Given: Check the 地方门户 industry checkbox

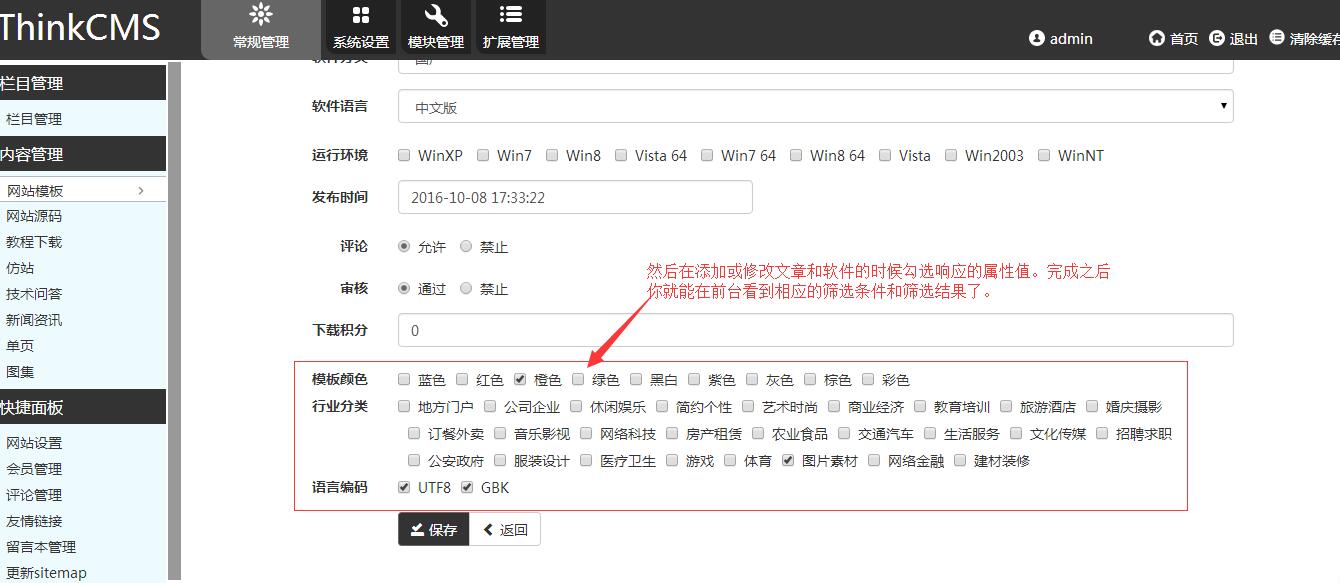Looking at the screenshot, I should point(404,406).
